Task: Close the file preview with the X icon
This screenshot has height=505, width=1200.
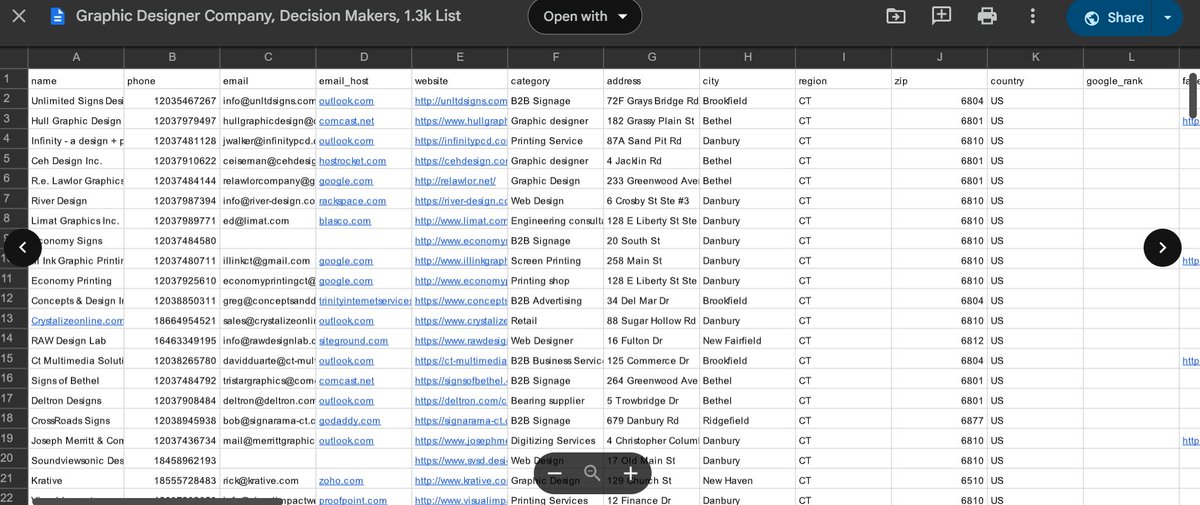Action: [x=19, y=16]
